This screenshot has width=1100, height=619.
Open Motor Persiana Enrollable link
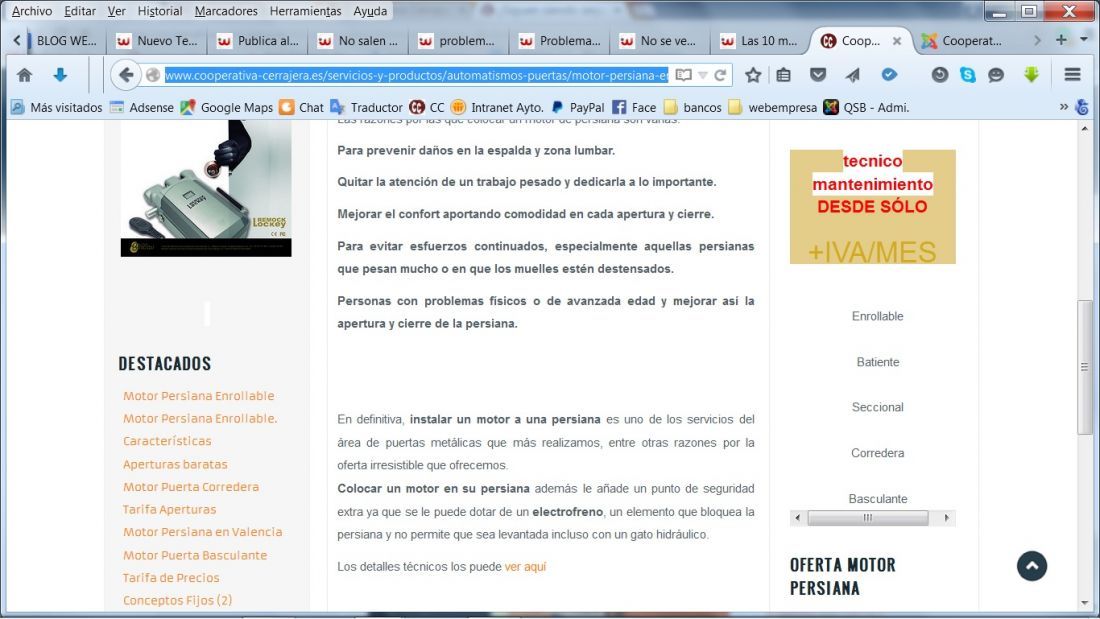point(199,396)
